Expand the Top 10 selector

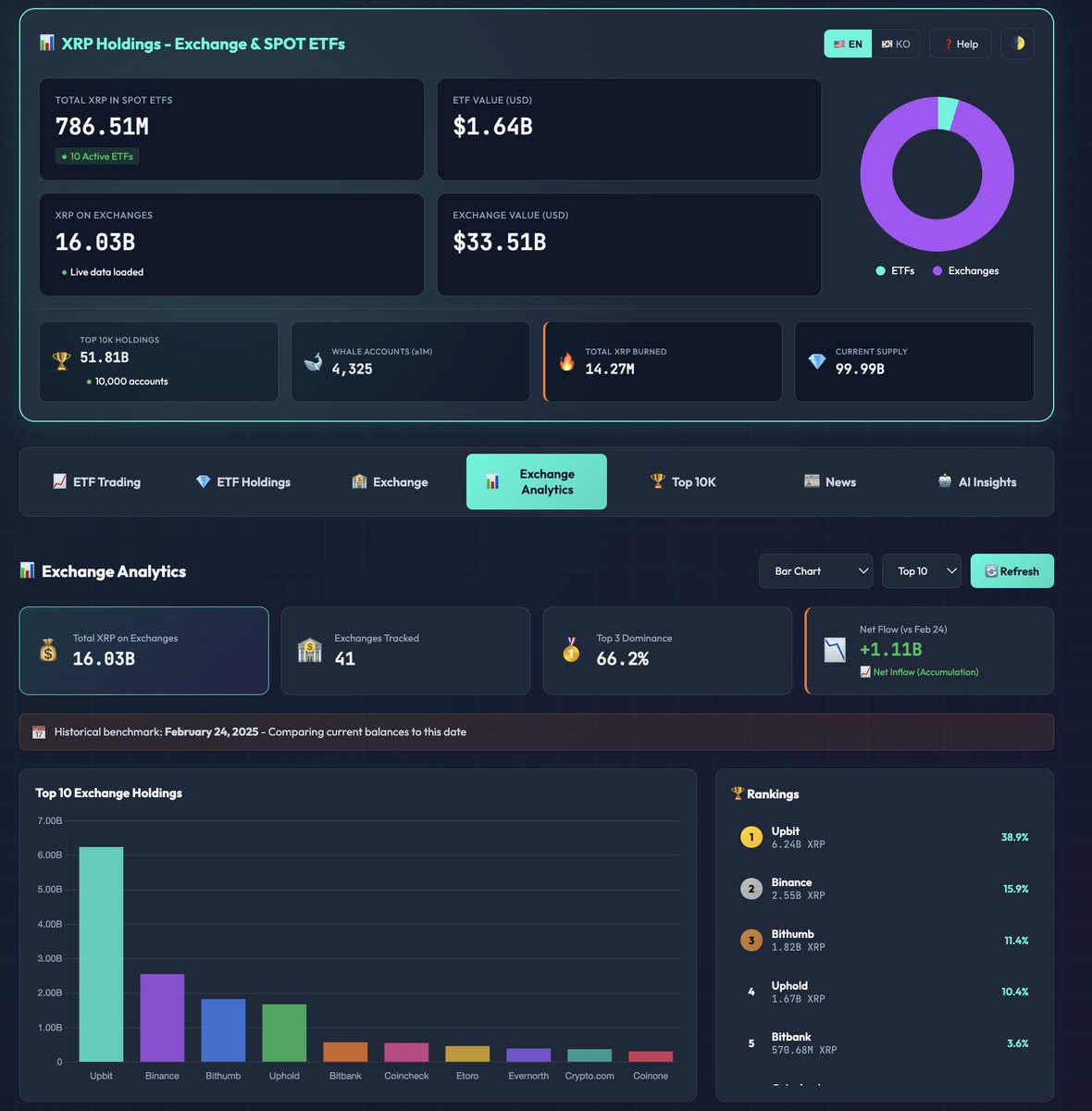[920, 571]
